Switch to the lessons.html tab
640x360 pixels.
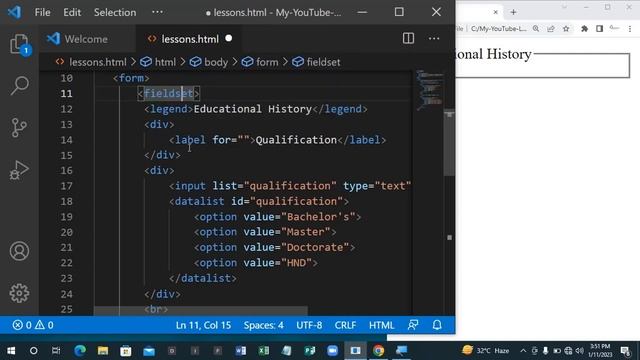pos(189,39)
